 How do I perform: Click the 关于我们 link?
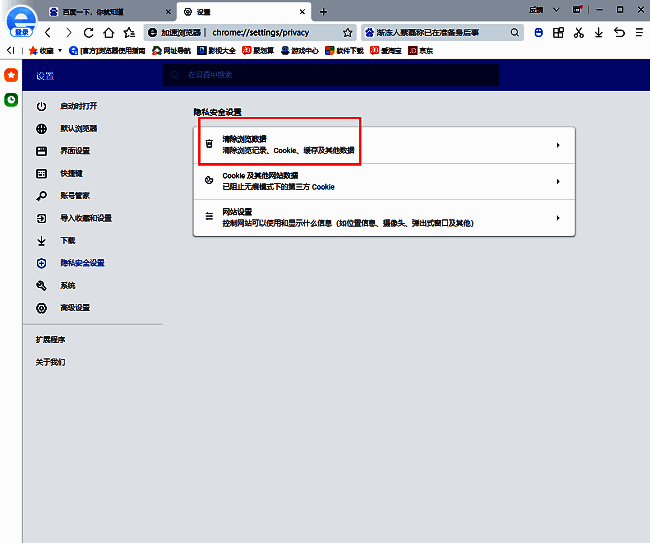coord(50,362)
